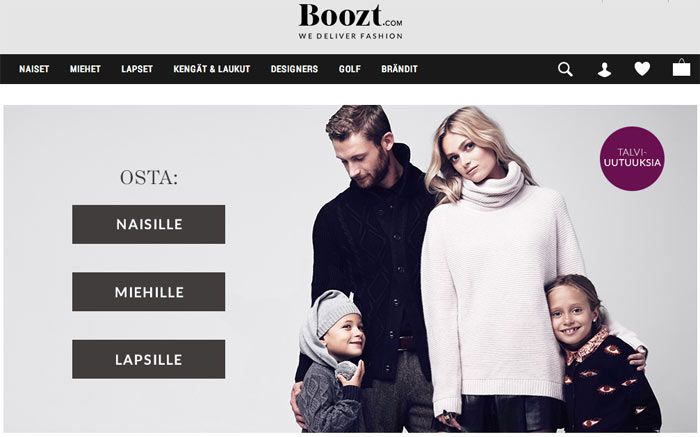
Task: Click the man in black cardigan
Action: 371,250
